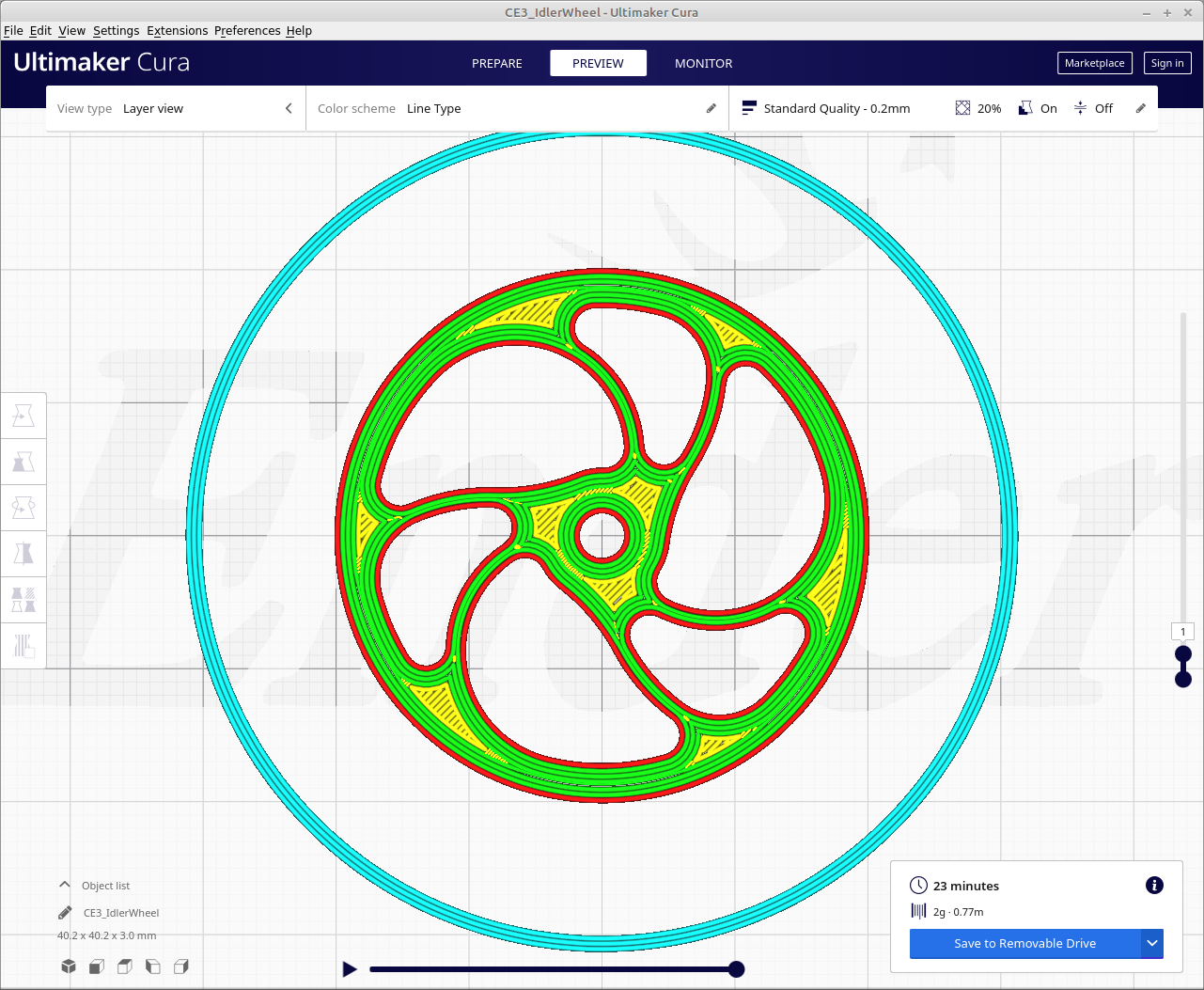
Task: Open the Marketplace
Action: click(1094, 63)
